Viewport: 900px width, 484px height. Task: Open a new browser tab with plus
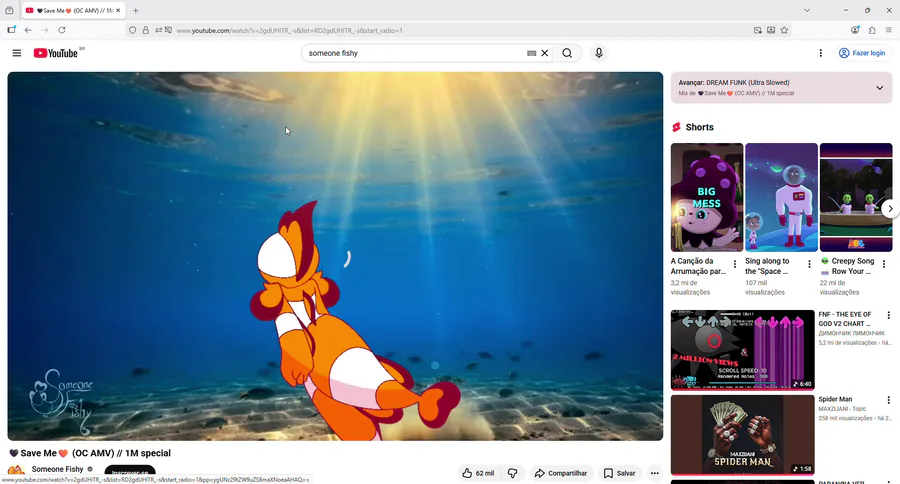[135, 10]
